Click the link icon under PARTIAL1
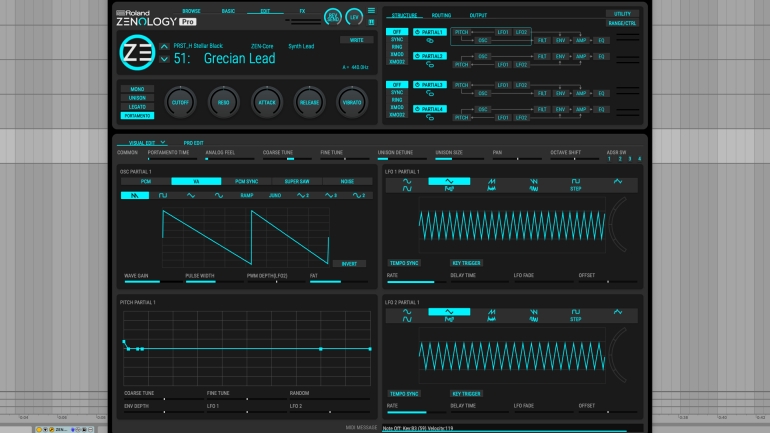This screenshot has width=770, height=433. click(x=430, y=40)
